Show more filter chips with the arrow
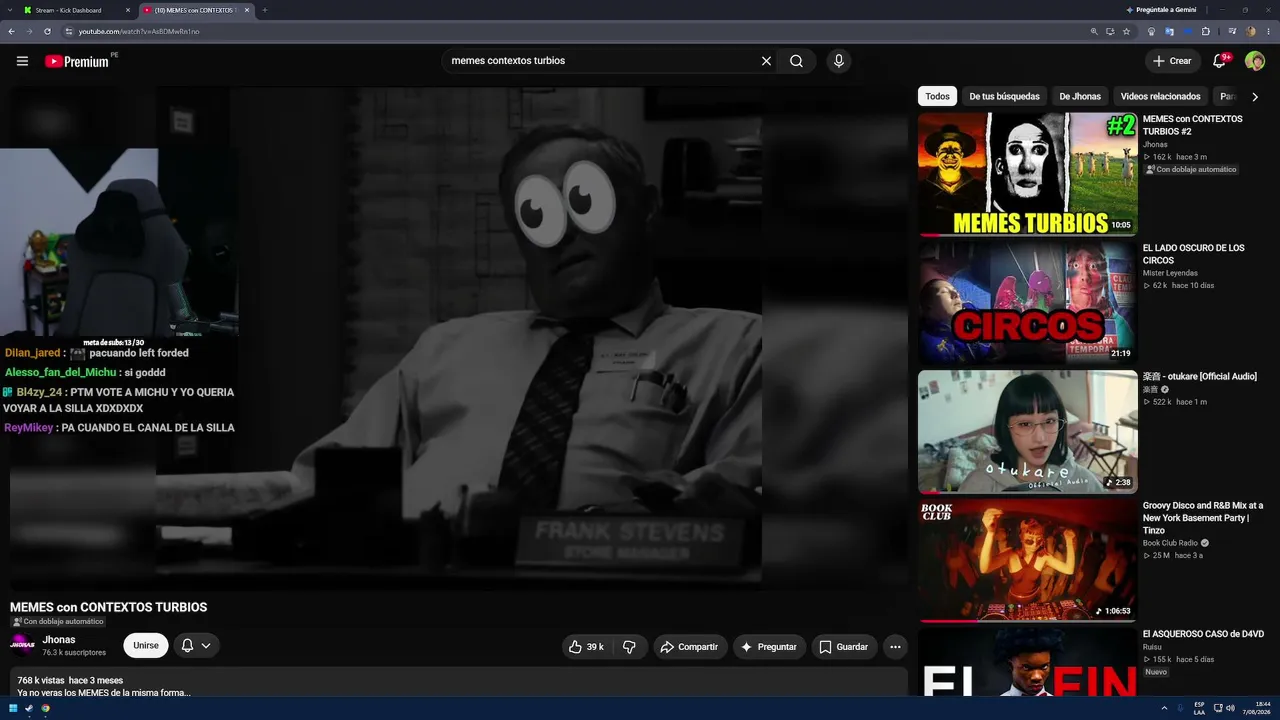 pos(1255,96)
